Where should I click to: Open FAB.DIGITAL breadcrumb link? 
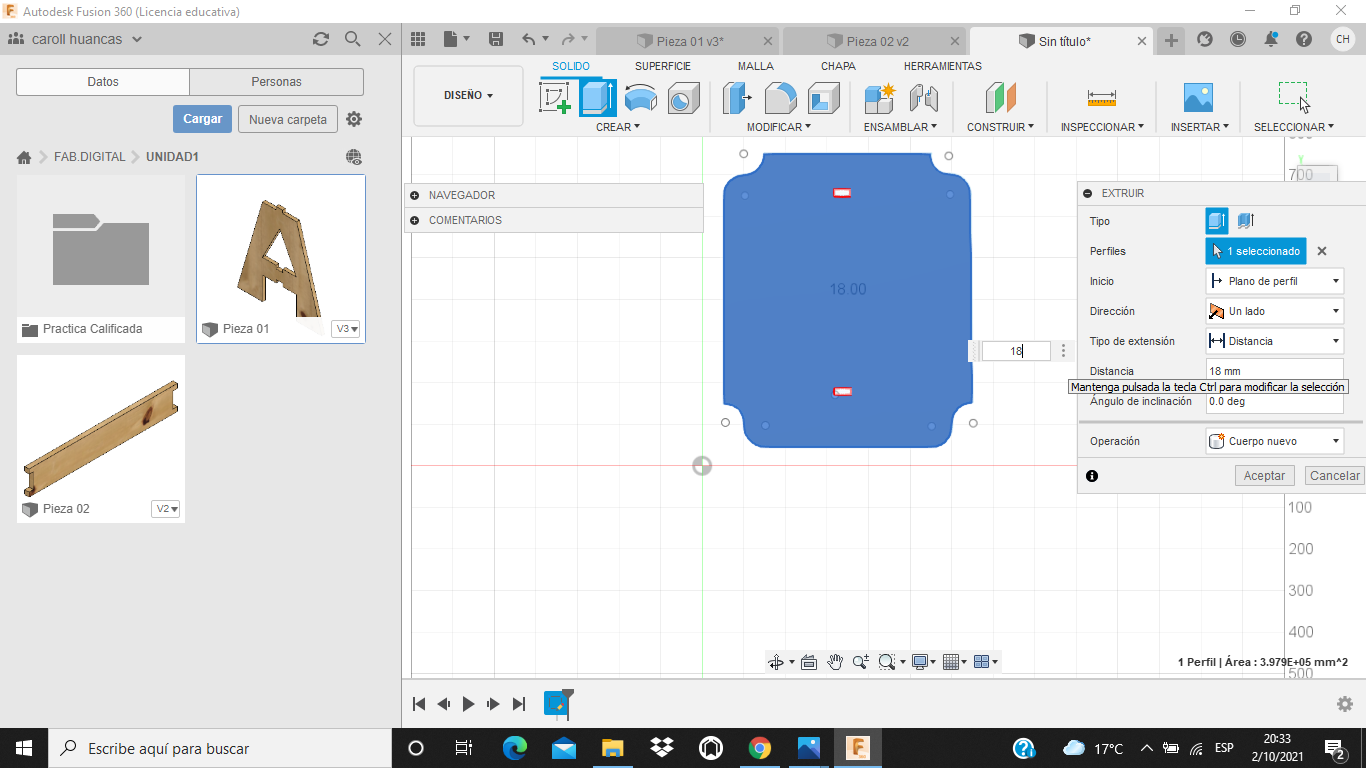pos(90,157)
